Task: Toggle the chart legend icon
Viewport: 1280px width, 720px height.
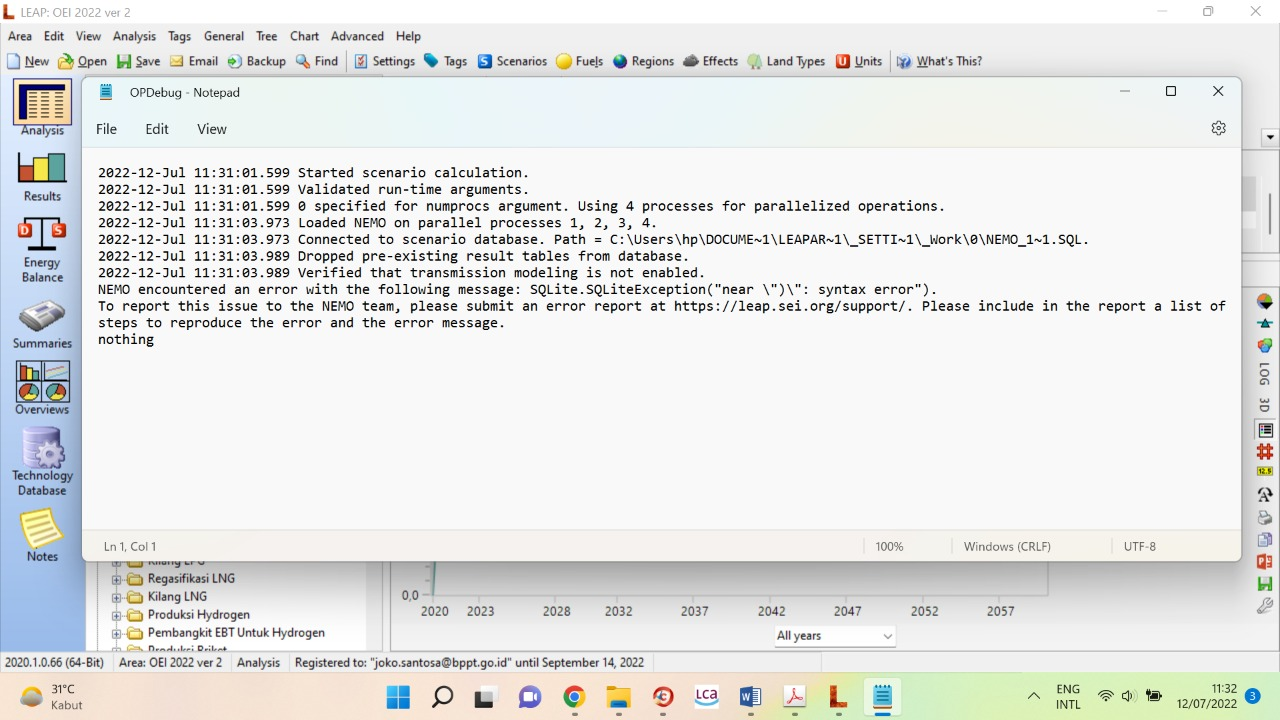Action: [1265, 430]
